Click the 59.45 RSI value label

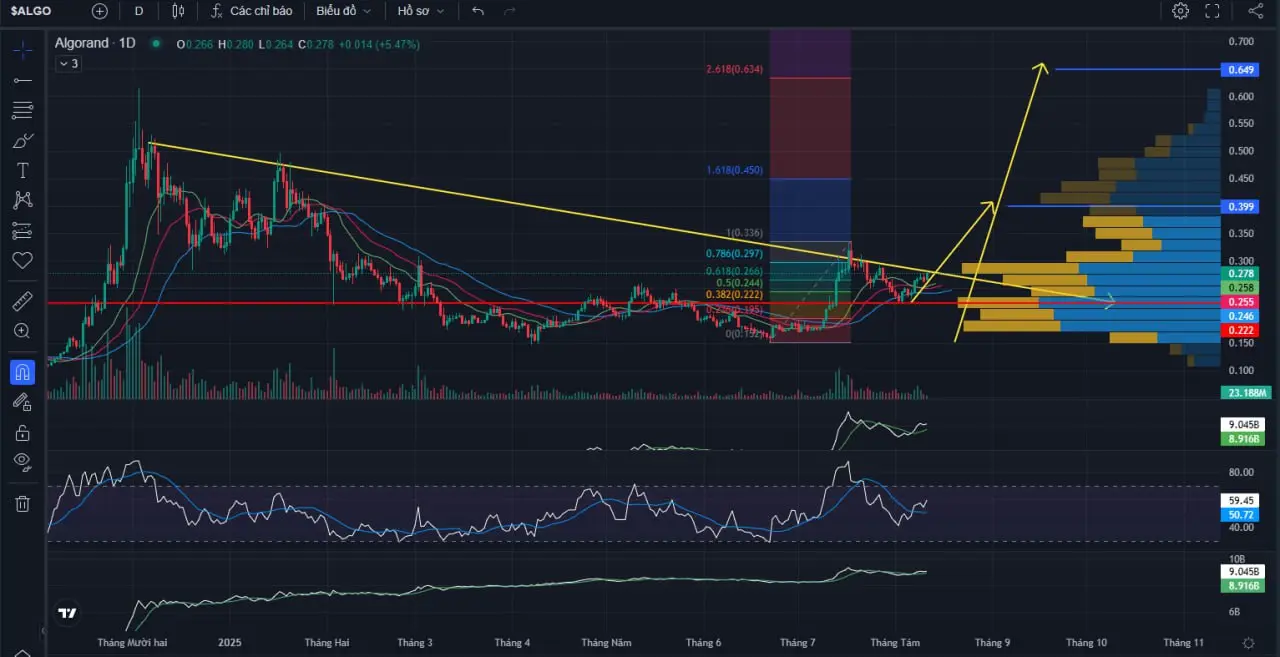(x=1240, y=500)
